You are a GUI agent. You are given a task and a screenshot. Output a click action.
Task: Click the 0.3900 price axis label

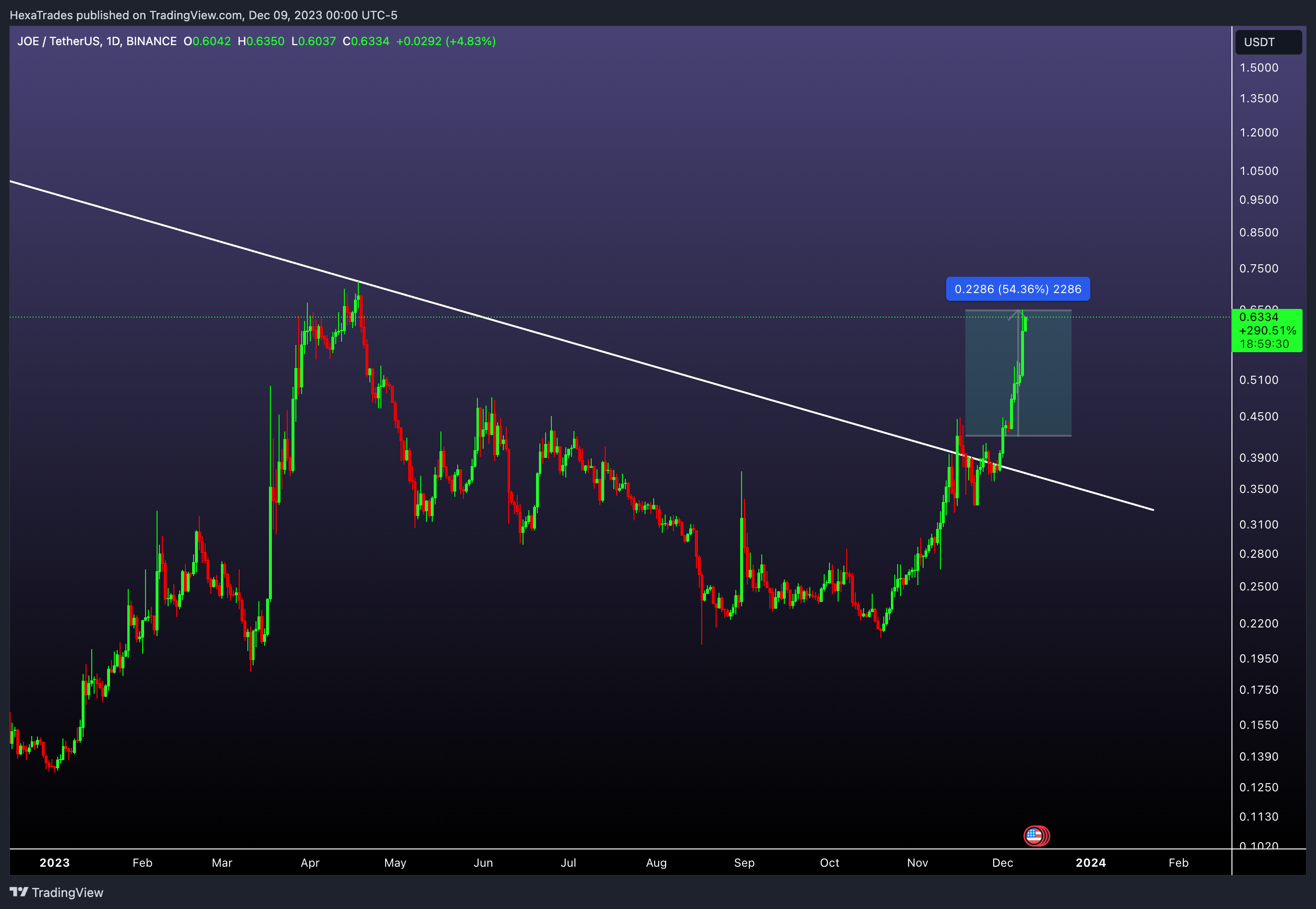point(1258,458)
